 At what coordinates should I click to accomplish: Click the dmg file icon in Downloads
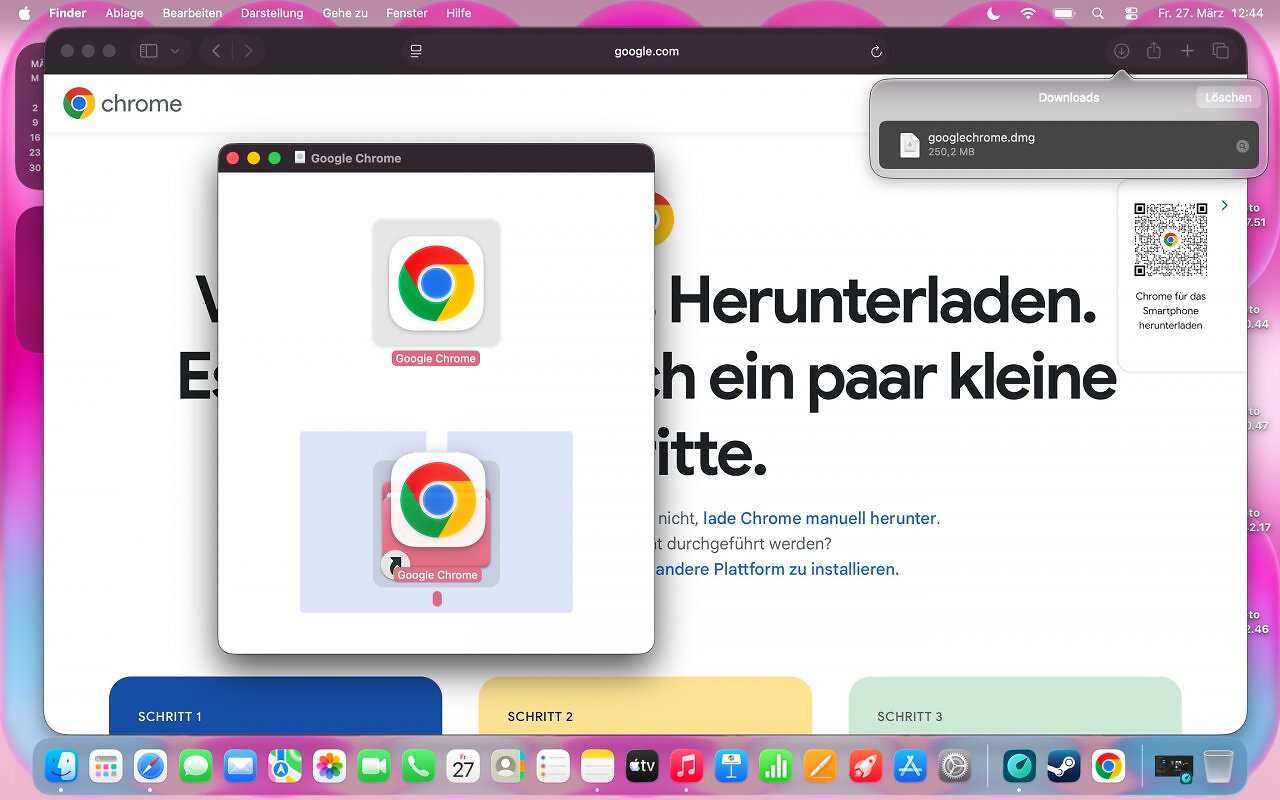pyautogui.click(x=909, y=145)
